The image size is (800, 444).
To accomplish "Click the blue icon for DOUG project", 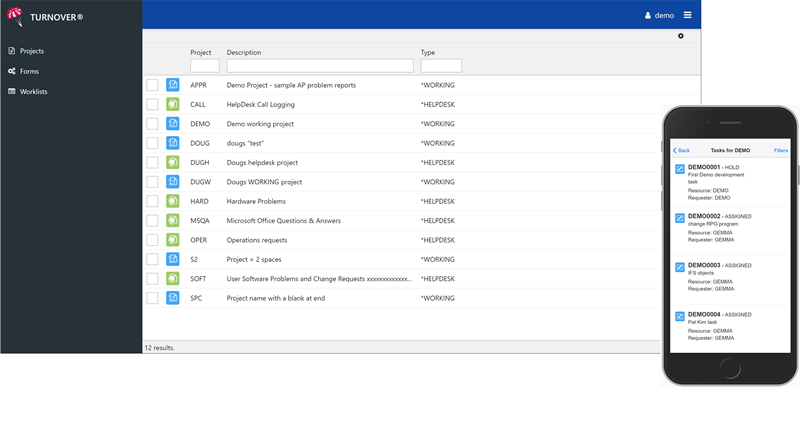I will [x=172, y=143].
